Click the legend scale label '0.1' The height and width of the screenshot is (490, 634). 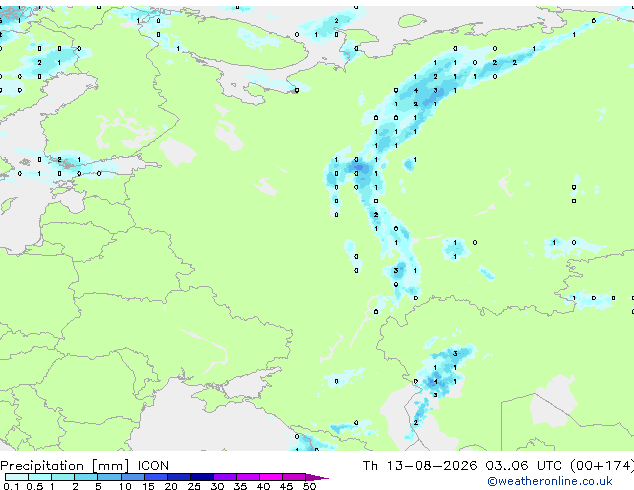coord(11,486)
